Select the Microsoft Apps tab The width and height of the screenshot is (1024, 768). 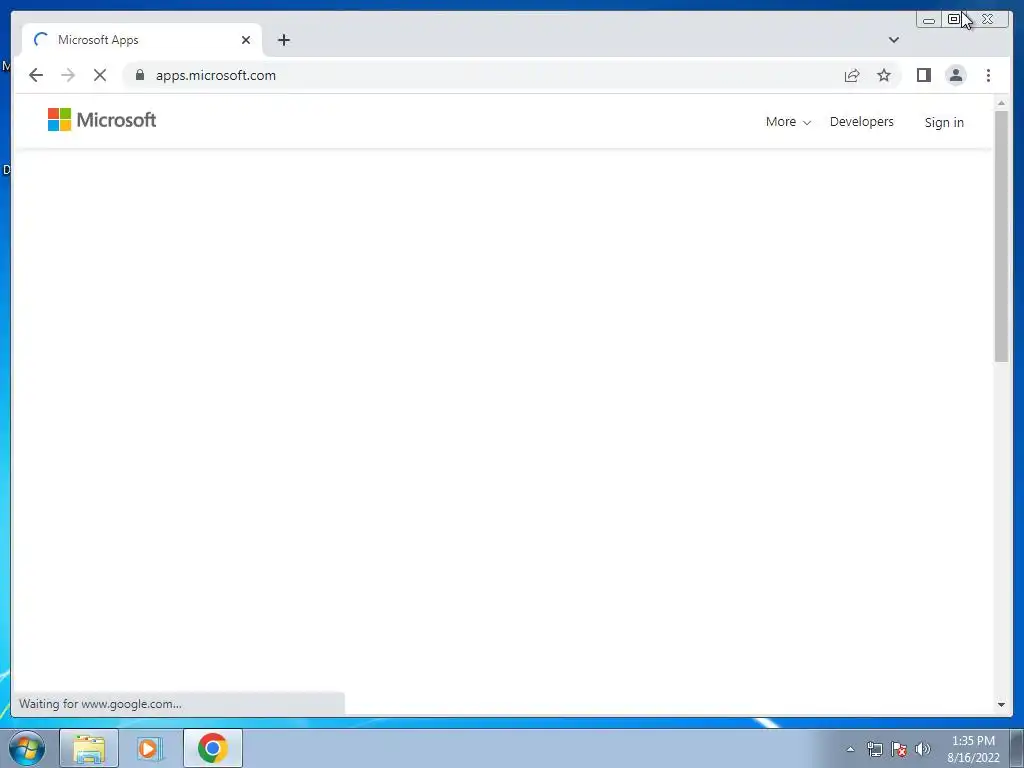[142, 40]
